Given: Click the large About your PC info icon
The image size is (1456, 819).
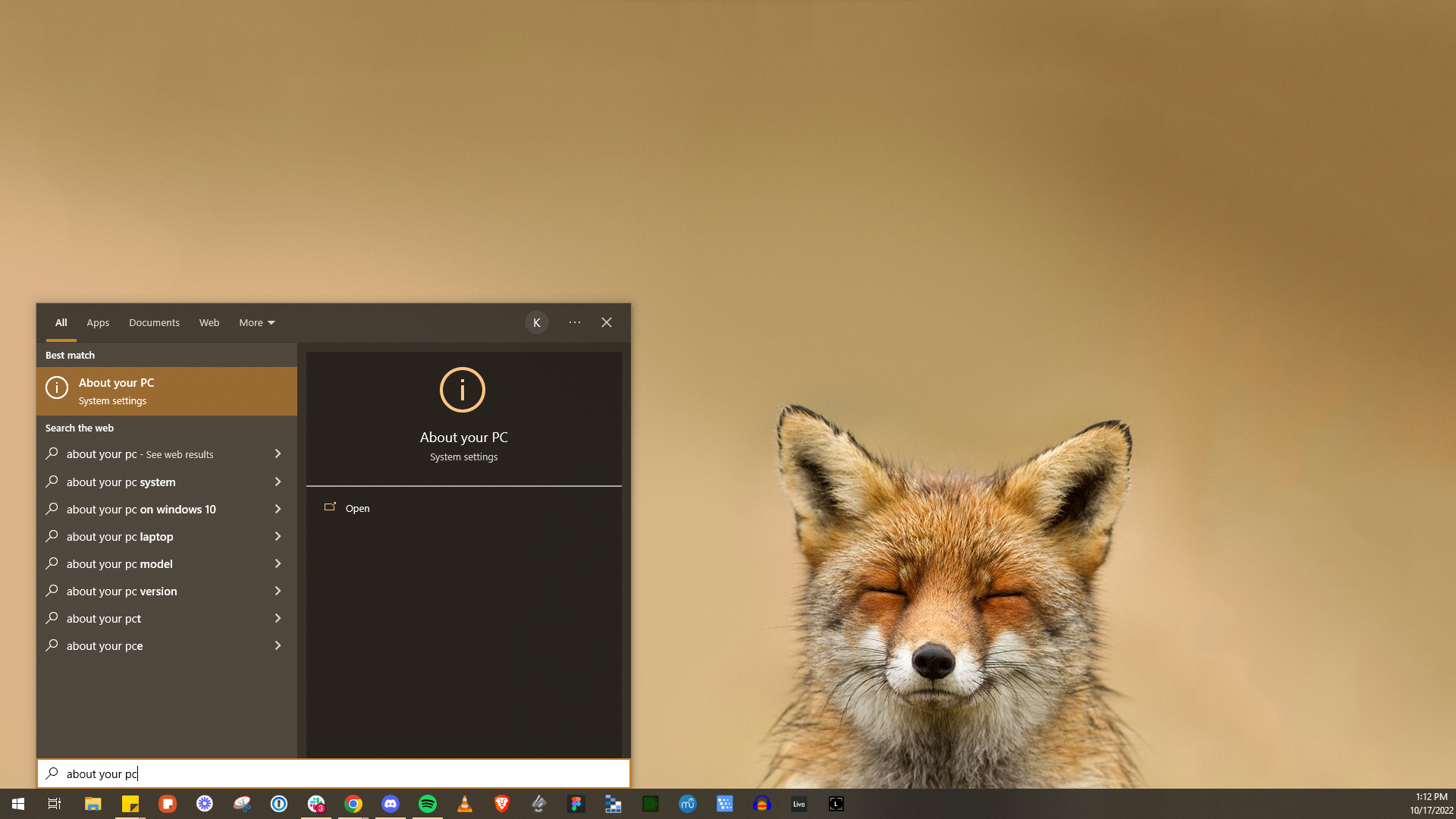Looking at the screenshot, I should 463,390.
